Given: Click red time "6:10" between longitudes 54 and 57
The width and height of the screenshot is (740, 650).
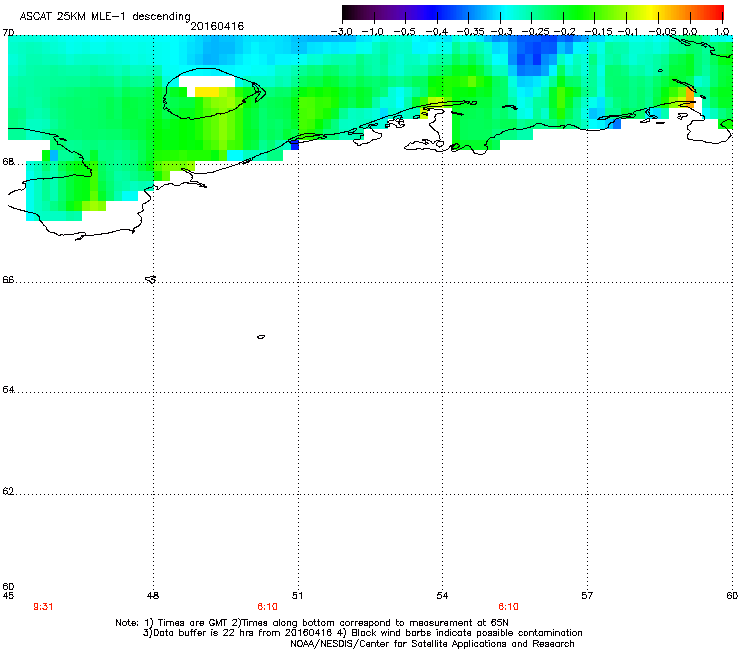Looking at the screenshot, I should click(x=508, y=607).
